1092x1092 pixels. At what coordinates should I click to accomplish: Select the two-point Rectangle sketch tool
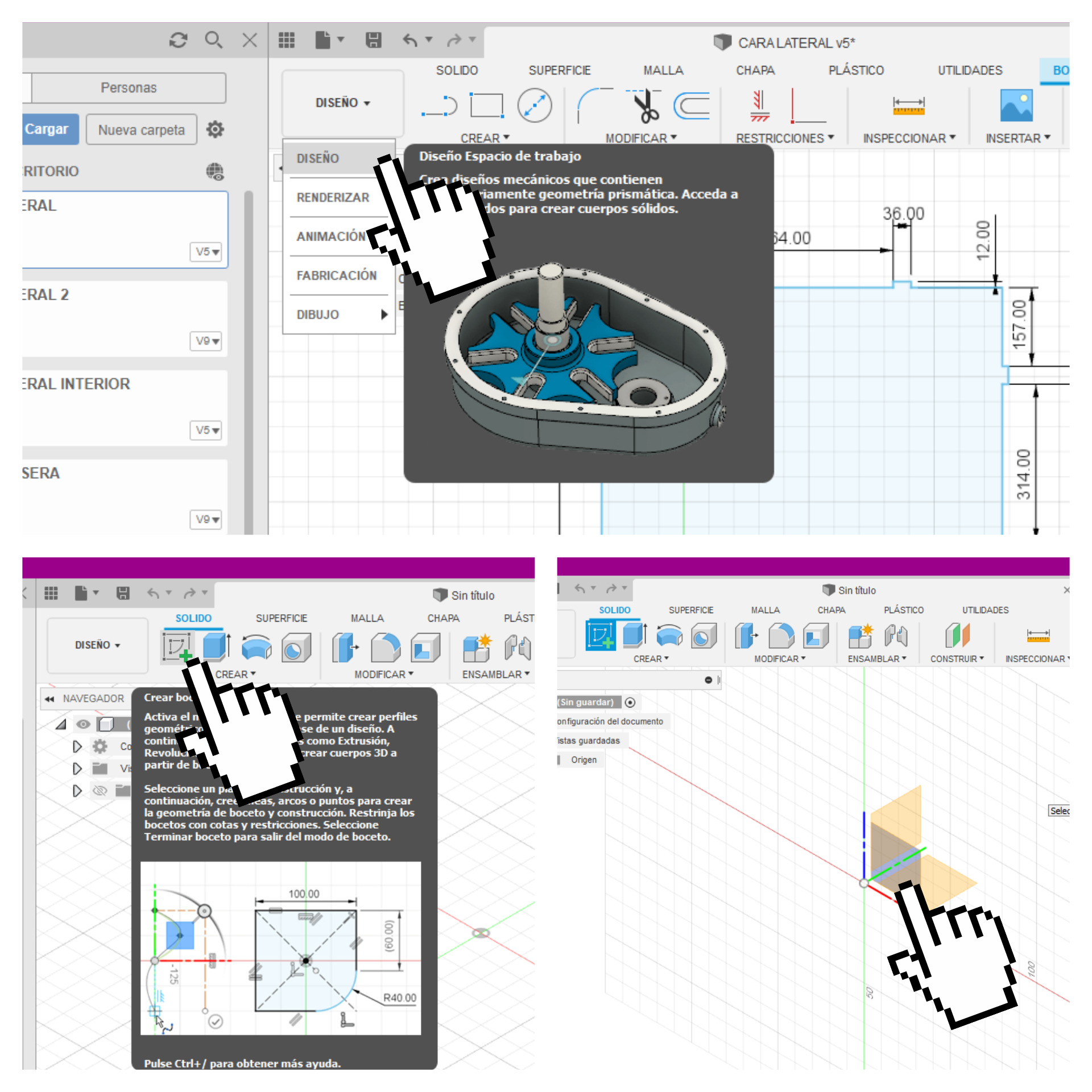point(487,106)
